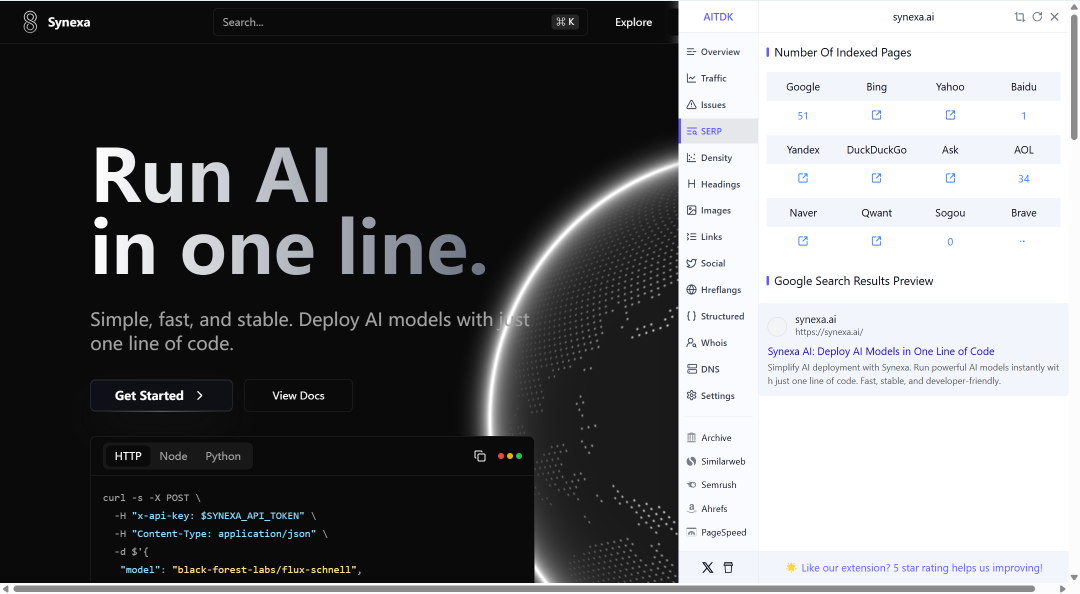This screenshot has height=594, width=1080.
Task: Click Google indexed count 51
Action: pos(802,116)
